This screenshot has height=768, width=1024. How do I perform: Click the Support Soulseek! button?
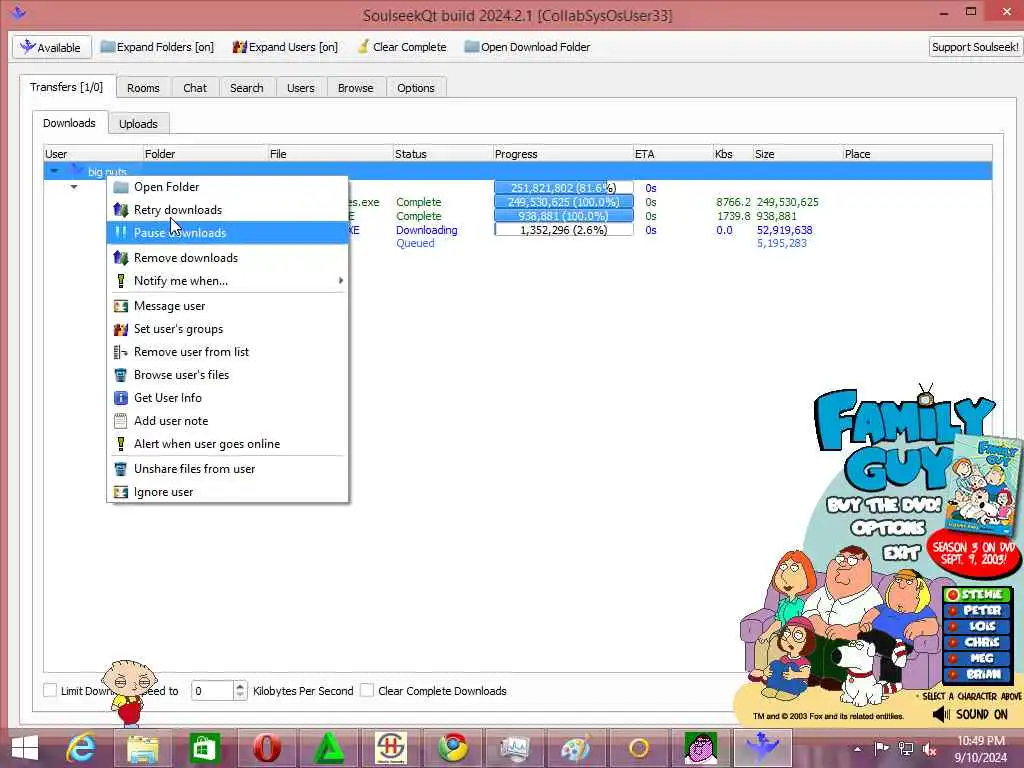[975, 47]
